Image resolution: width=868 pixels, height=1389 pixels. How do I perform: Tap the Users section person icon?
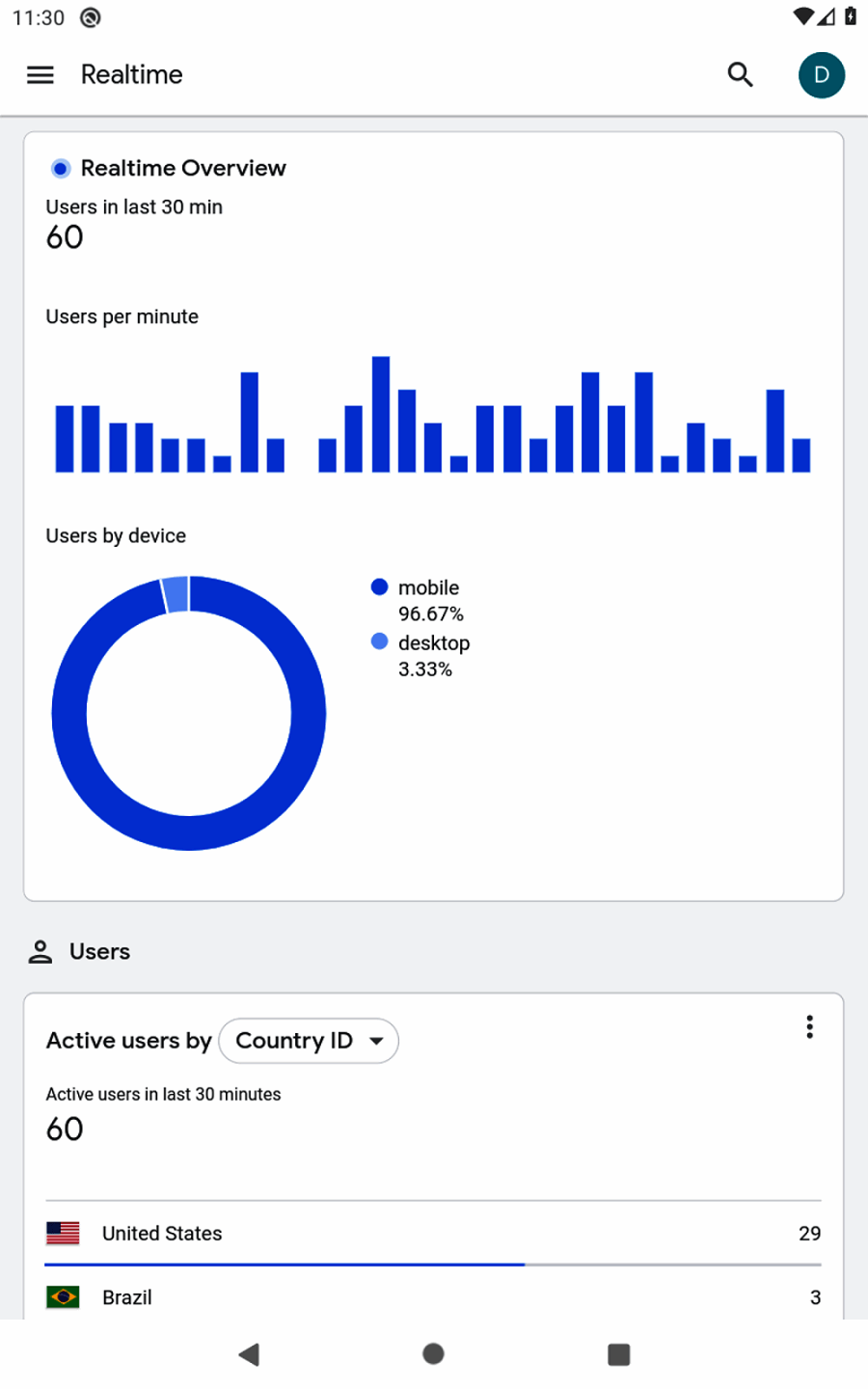pyautogui.click(x=41, y=952)
